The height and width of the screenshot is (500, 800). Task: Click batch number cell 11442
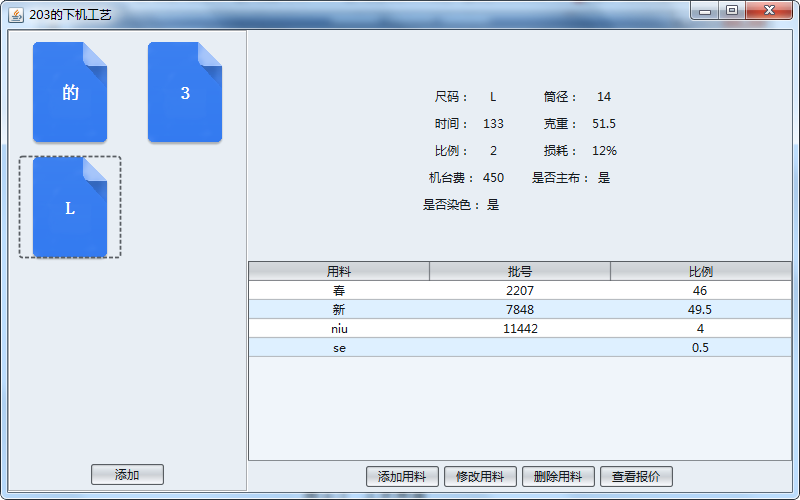click(x=520, y=329)
